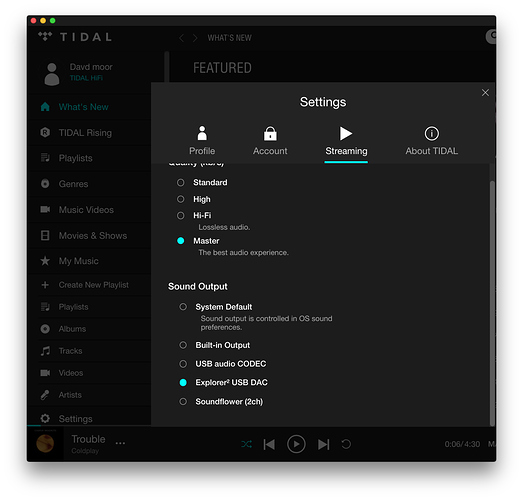Navigate back with the left chevron
Viewport: 523px width, 500px height.
pyautogui.click(x=181, y=38)
